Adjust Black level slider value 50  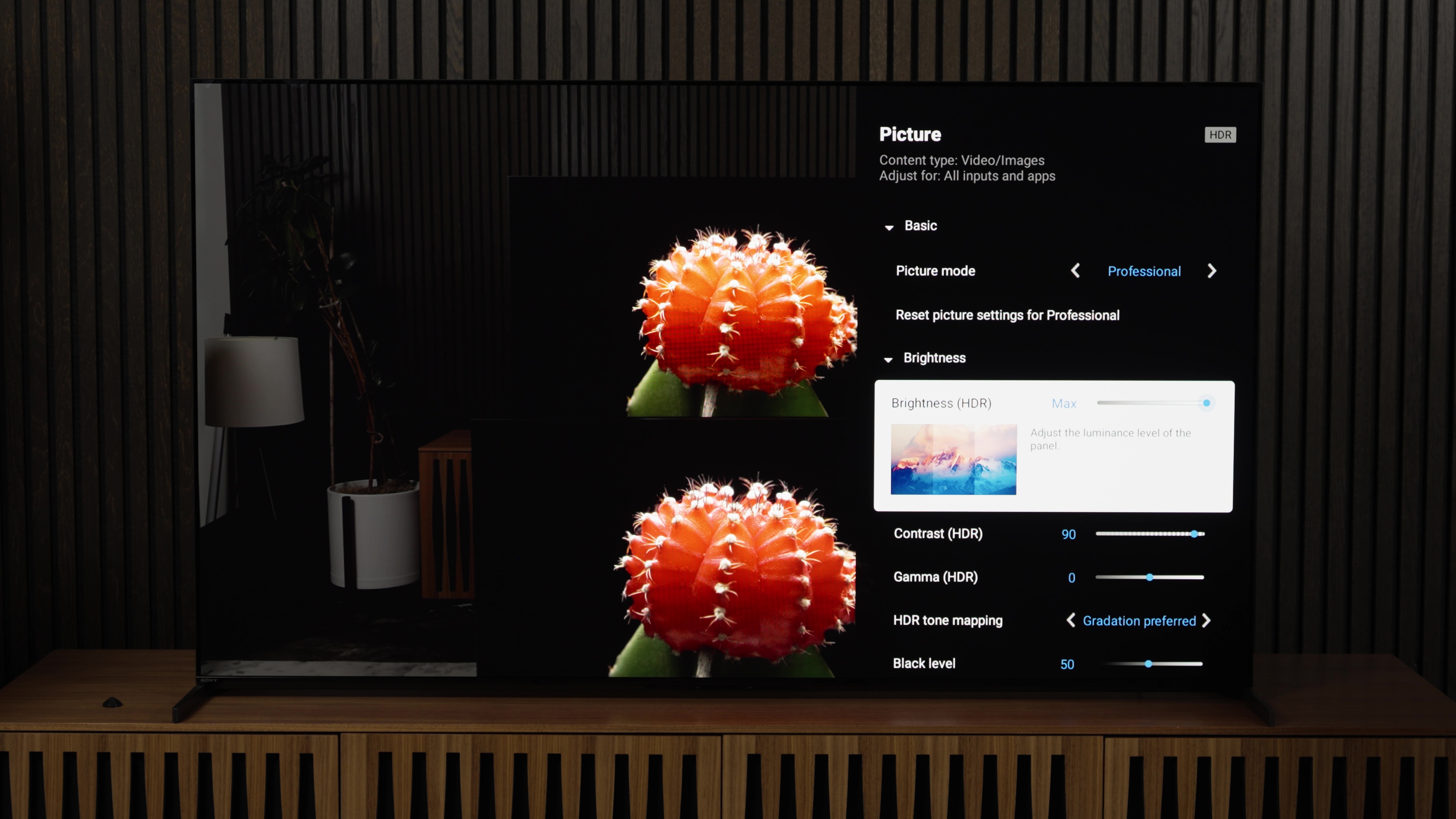(x=1149, y=663)
